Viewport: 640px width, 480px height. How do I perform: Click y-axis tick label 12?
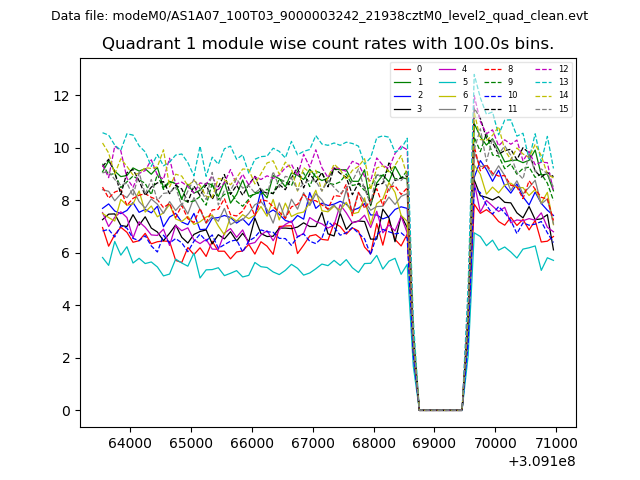(x=61, y=96)
